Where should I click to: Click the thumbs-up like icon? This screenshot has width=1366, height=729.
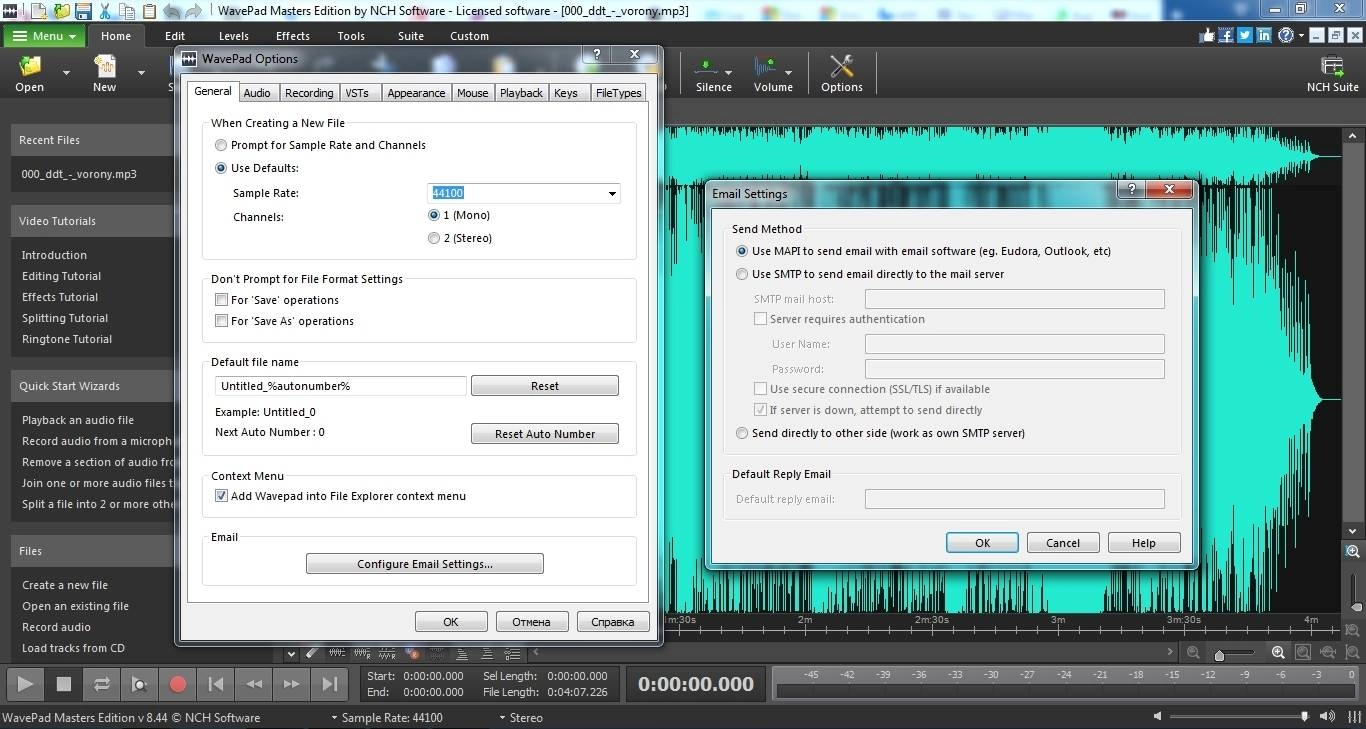[1207, 35]
